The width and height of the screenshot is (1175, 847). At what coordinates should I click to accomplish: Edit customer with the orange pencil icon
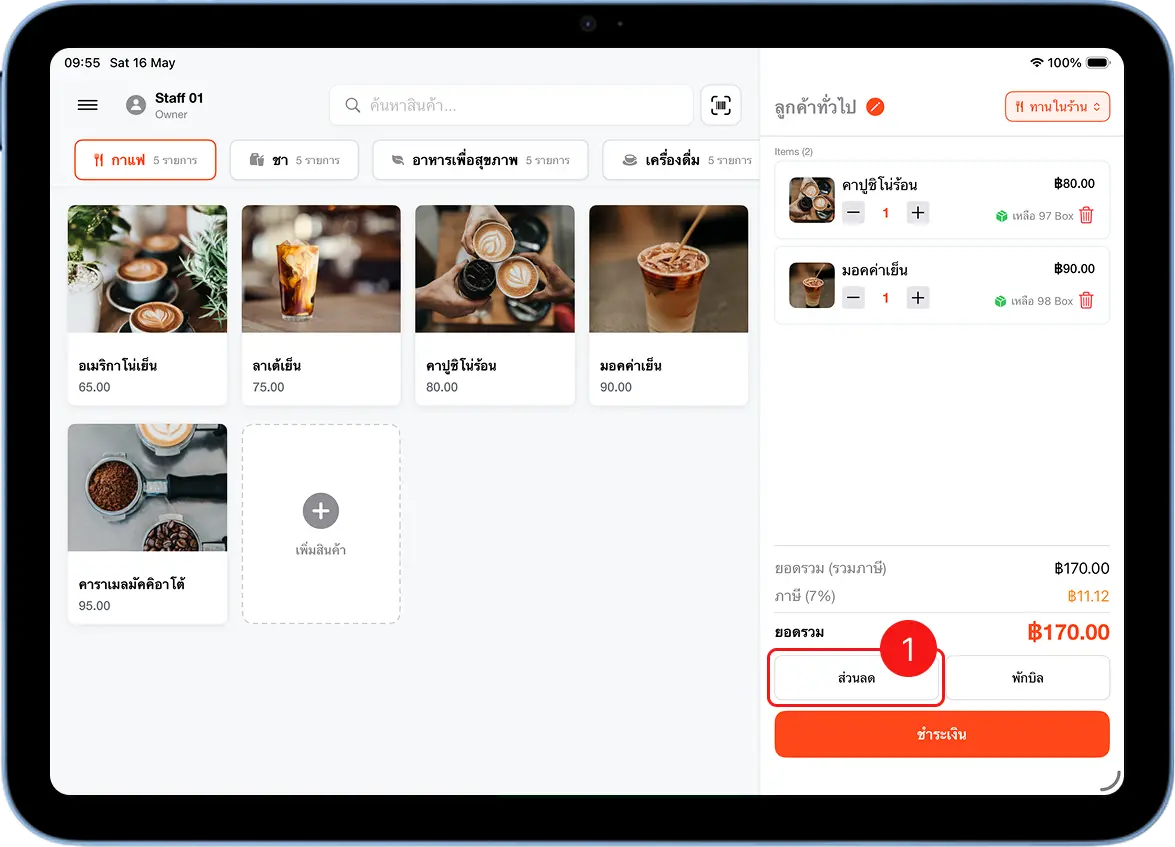(875, 107)
